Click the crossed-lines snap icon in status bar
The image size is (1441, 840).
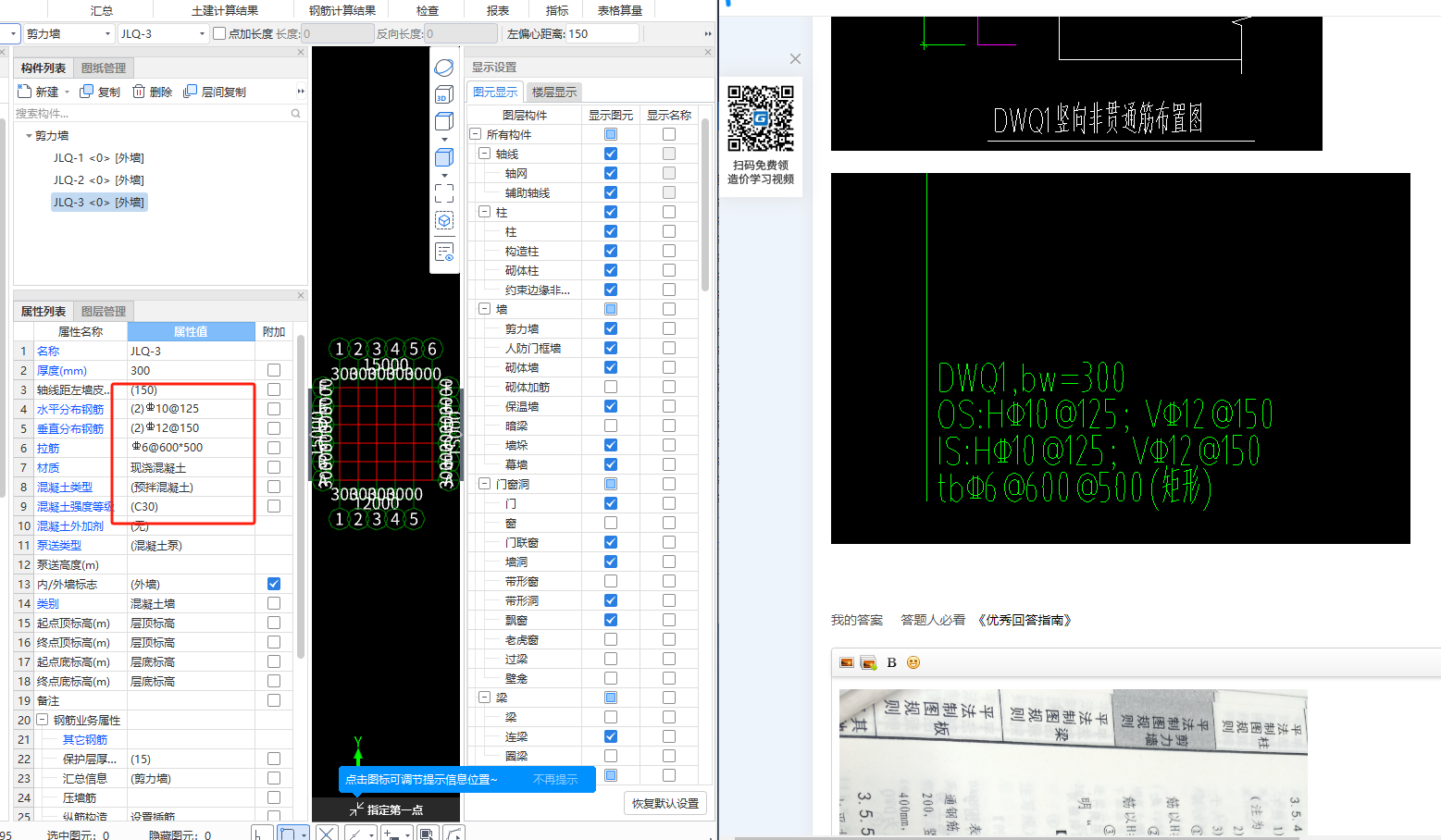pyautogui.click(x=327, y=834)
